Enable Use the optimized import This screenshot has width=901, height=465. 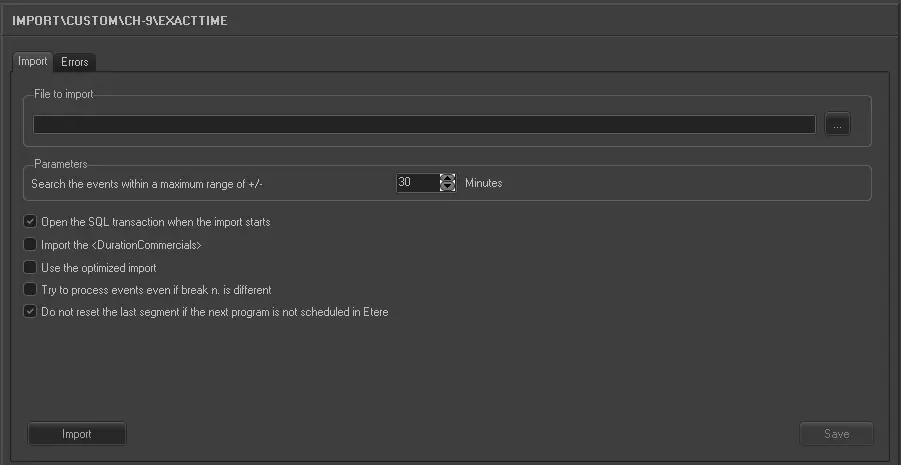(30, 267)
